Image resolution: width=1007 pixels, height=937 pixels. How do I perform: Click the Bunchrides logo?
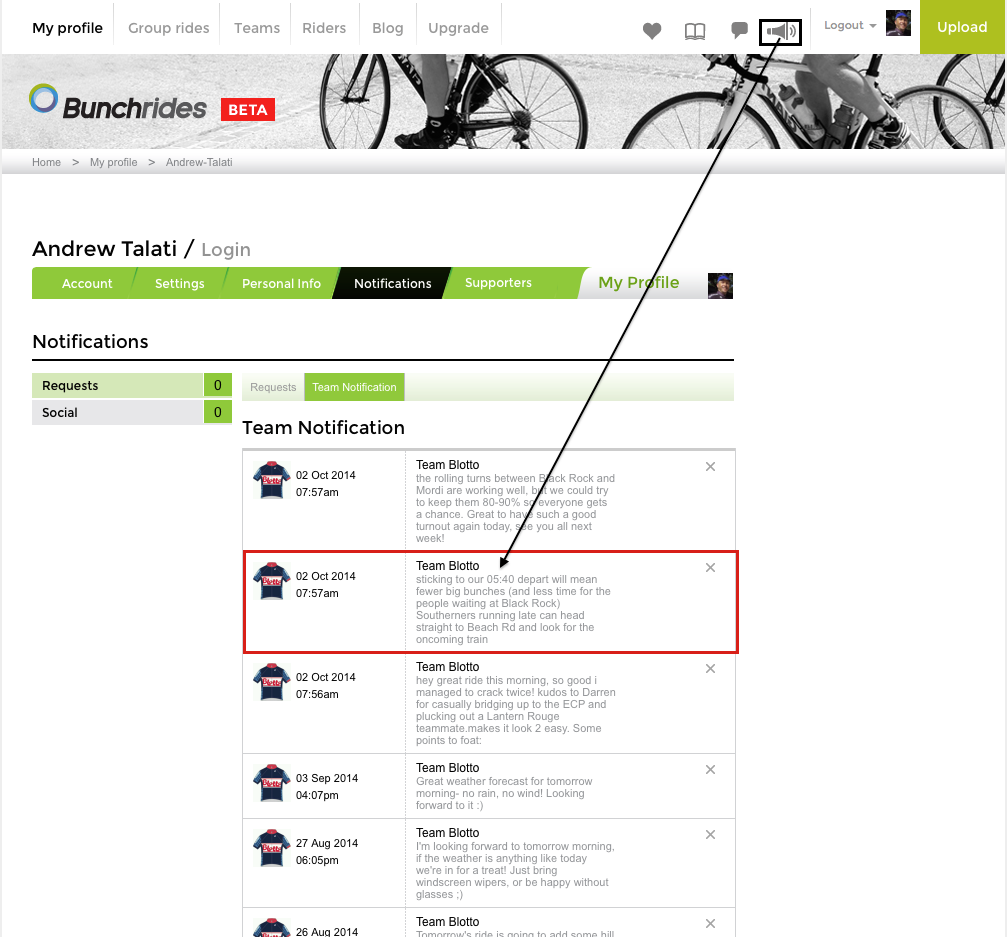(119, 104)
